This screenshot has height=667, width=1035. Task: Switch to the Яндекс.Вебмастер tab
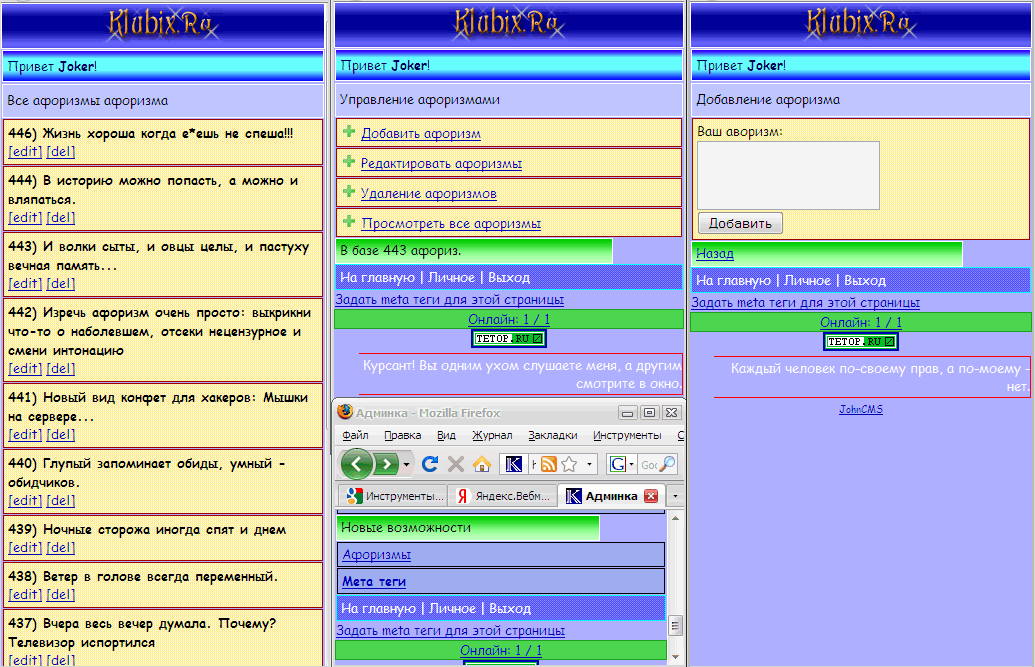504,496
